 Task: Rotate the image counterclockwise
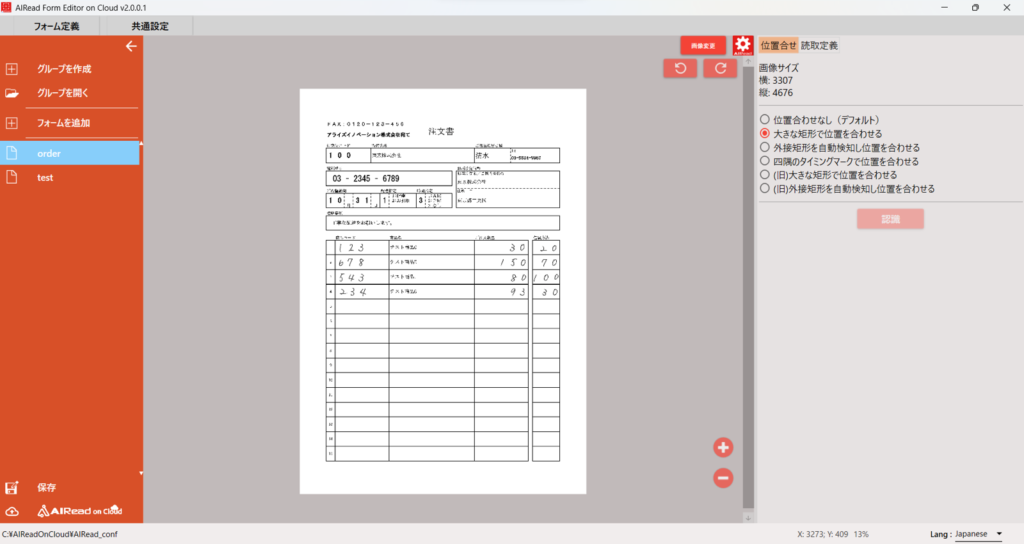tap(680, 68)
